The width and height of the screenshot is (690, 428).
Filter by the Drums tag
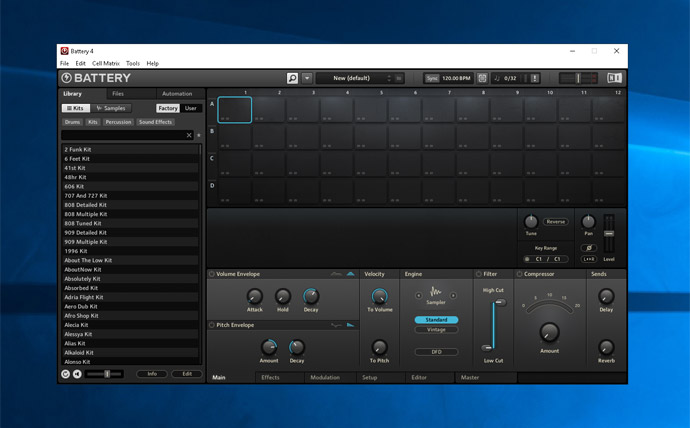[72, 122]
